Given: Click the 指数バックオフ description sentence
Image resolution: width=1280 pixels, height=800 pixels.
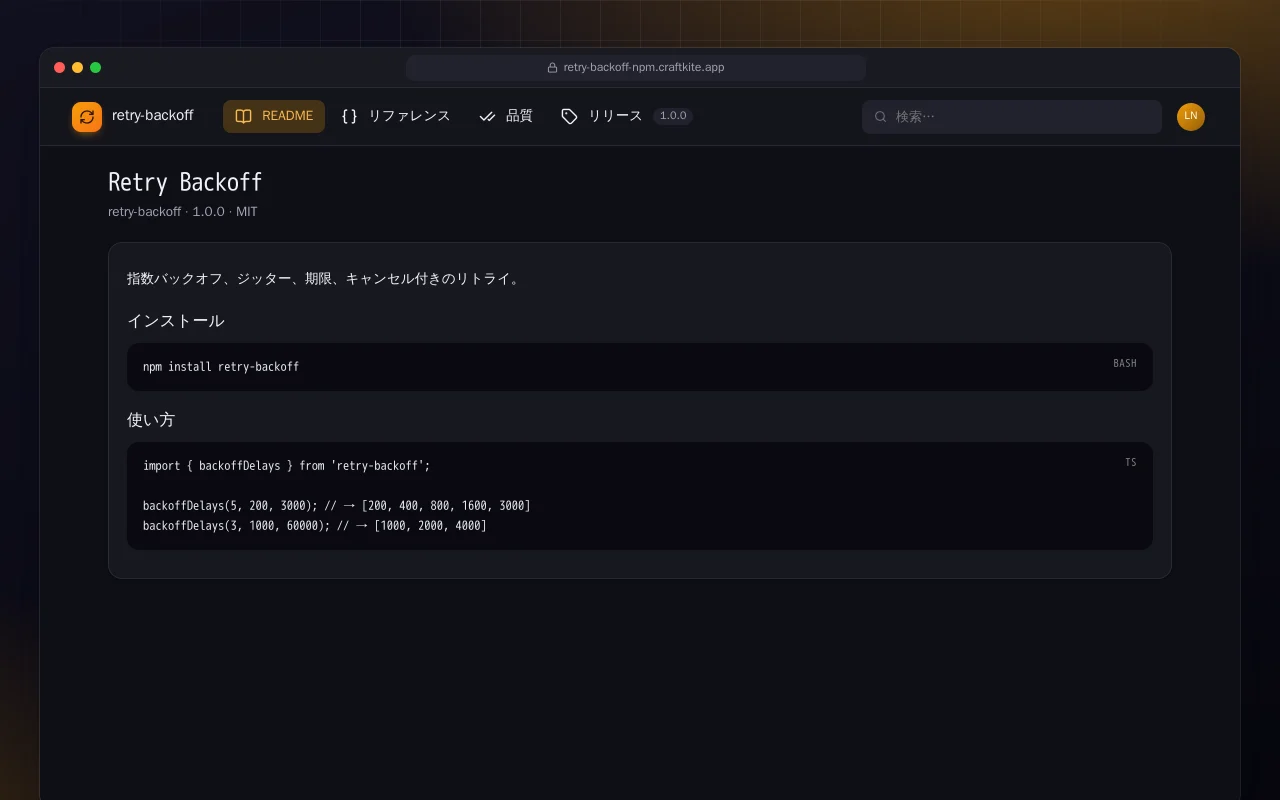Looking at the screenshot, I should click(325, 279).
